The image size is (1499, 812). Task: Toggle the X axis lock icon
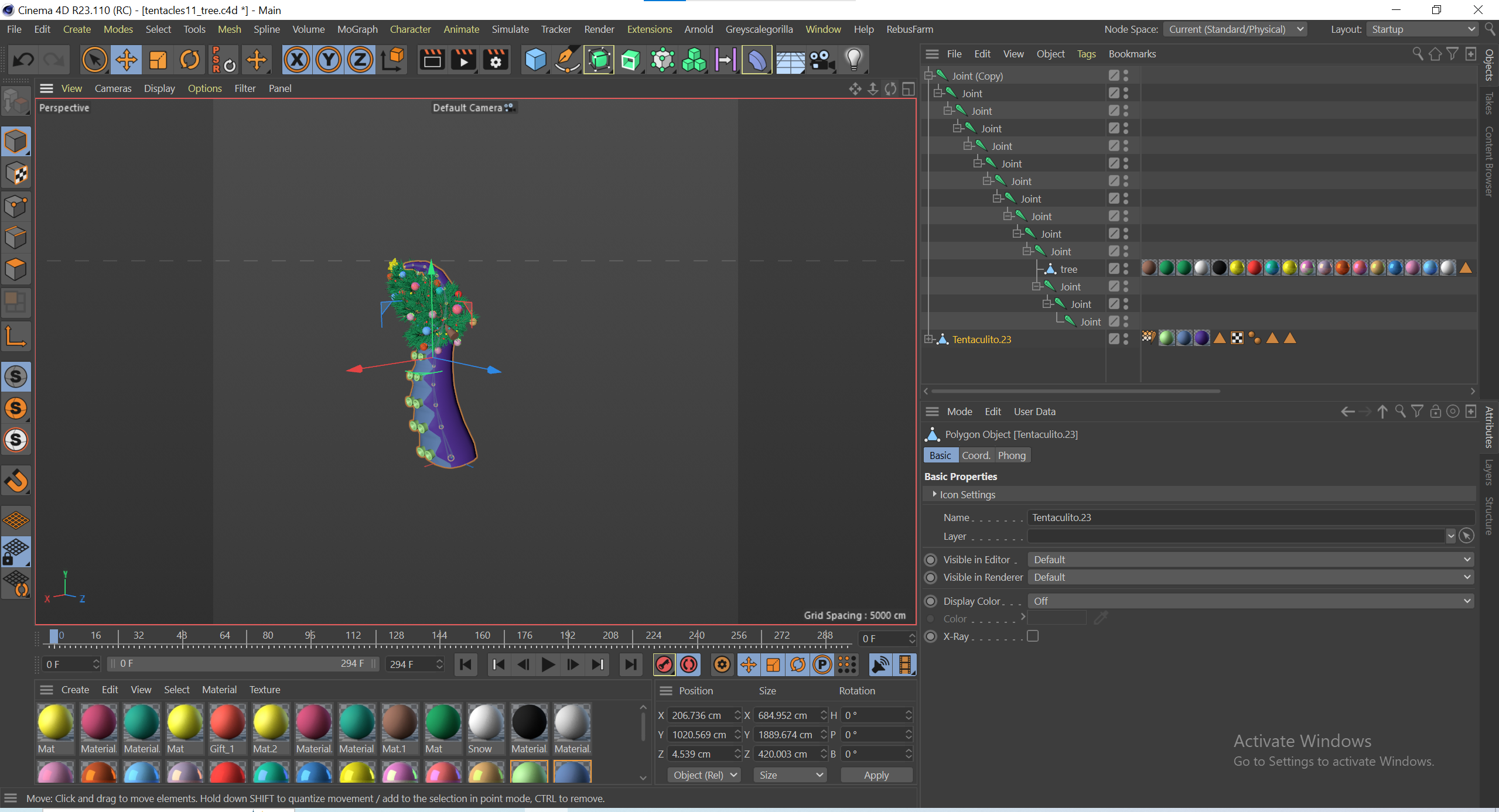(x=297, y=60)
